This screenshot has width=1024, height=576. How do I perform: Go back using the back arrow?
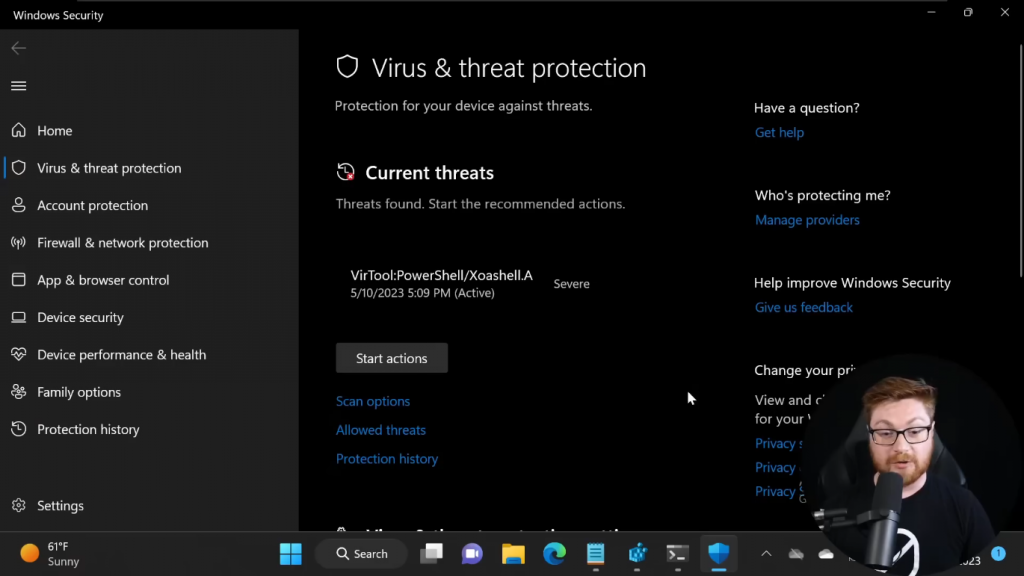[x=18, y=48]
